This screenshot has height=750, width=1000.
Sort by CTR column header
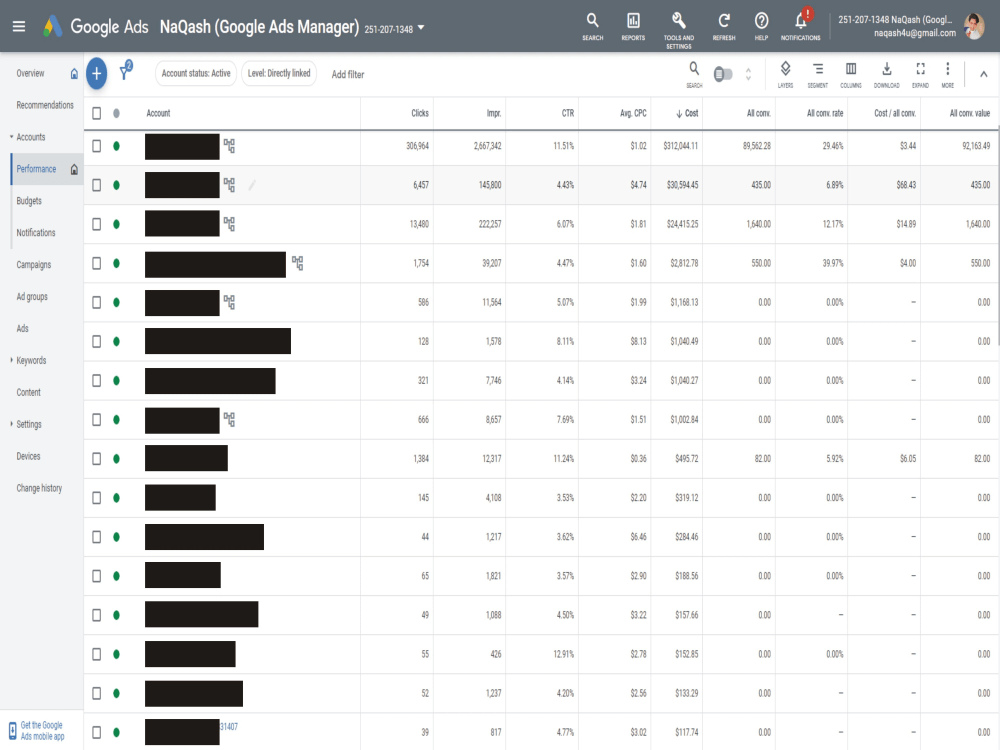[x=568, y=114]
